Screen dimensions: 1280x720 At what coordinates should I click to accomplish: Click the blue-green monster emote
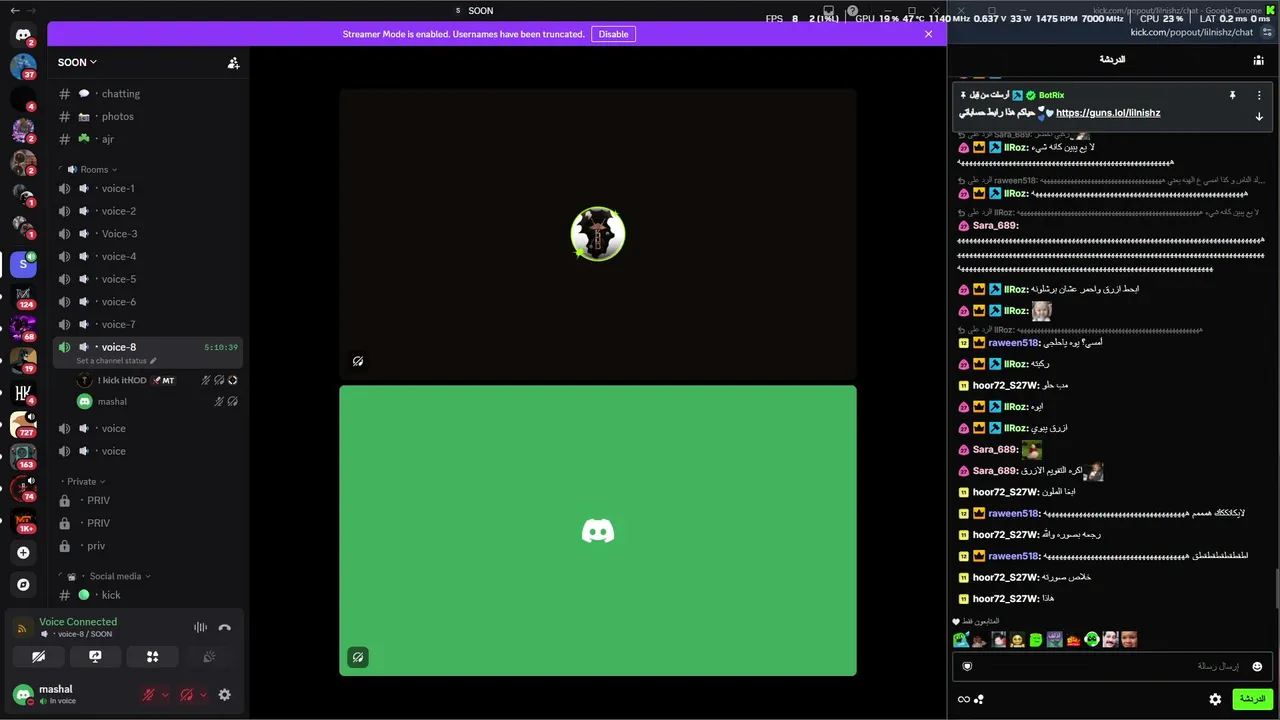[961, 639]
